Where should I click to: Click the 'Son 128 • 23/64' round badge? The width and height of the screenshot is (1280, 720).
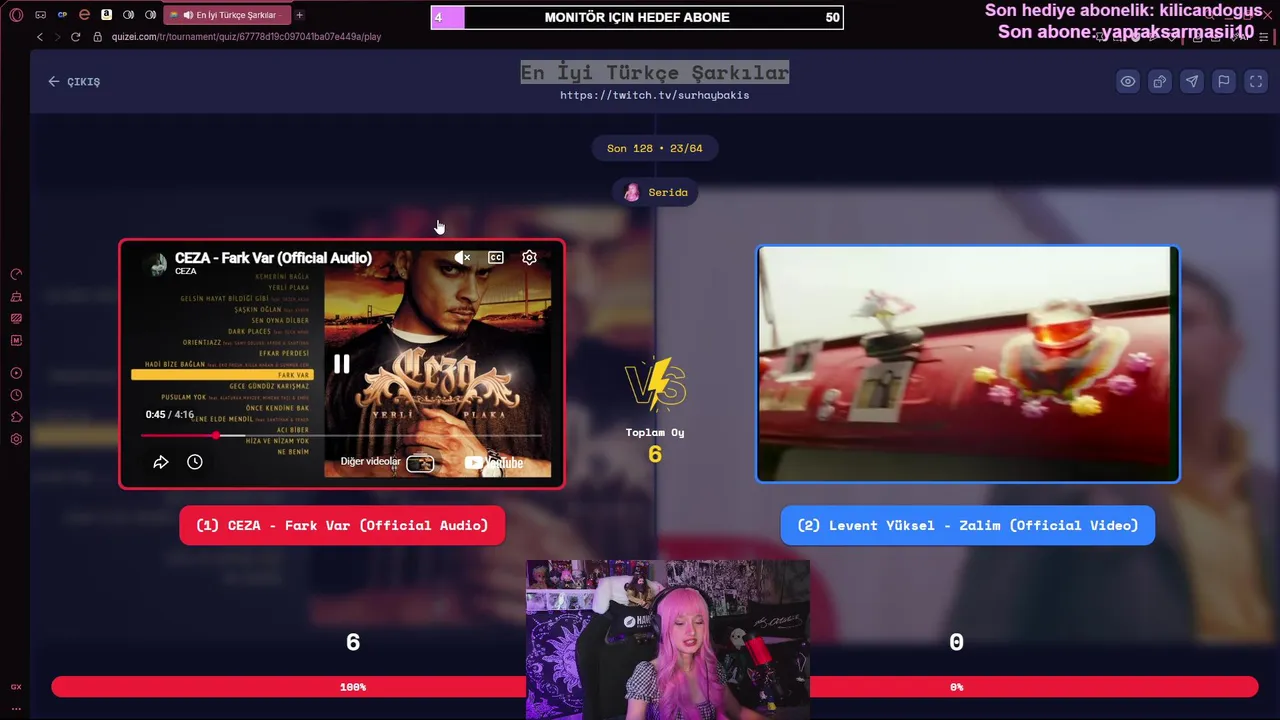(x=654, y=148)
